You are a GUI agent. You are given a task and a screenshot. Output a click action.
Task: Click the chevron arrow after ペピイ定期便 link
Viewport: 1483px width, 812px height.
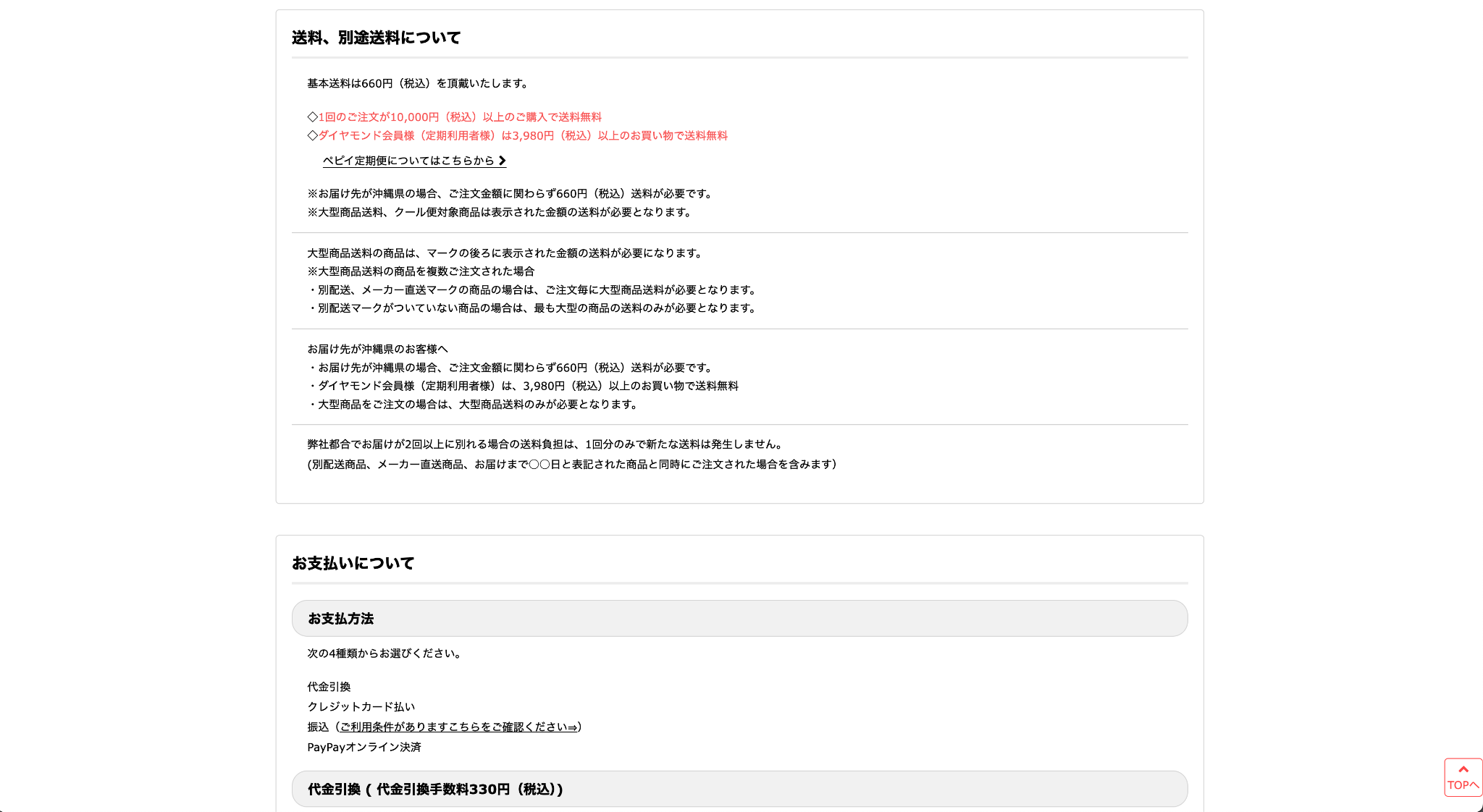click(x=502, y=161)
